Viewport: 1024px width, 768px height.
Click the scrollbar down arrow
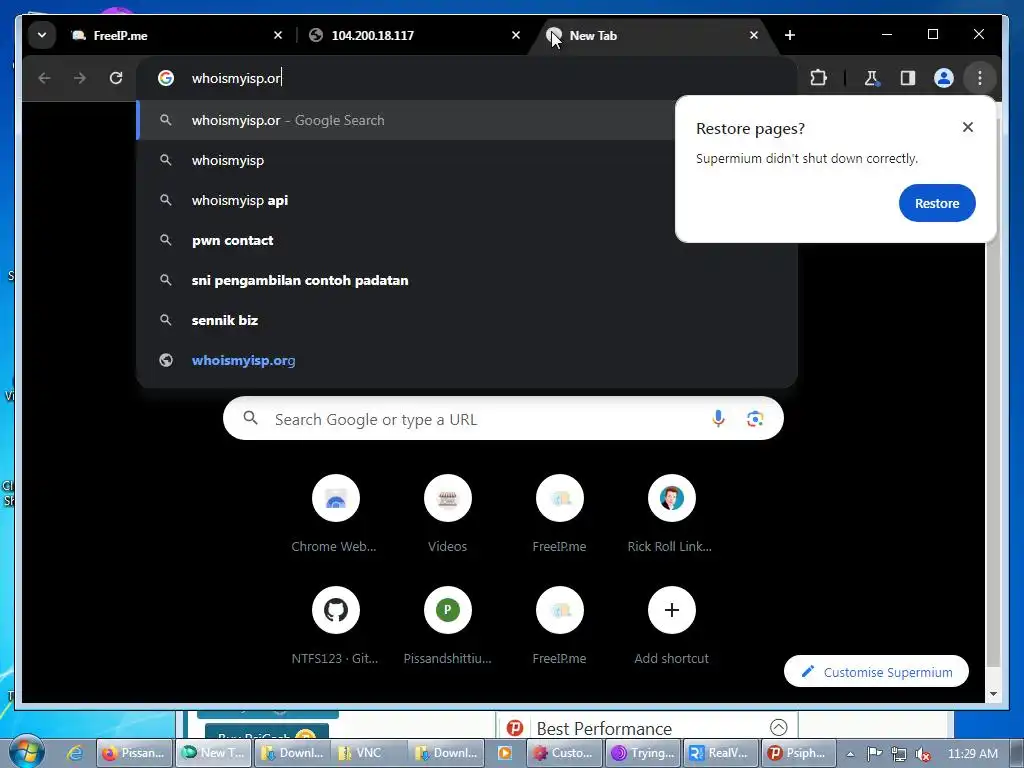pos(993,694)
